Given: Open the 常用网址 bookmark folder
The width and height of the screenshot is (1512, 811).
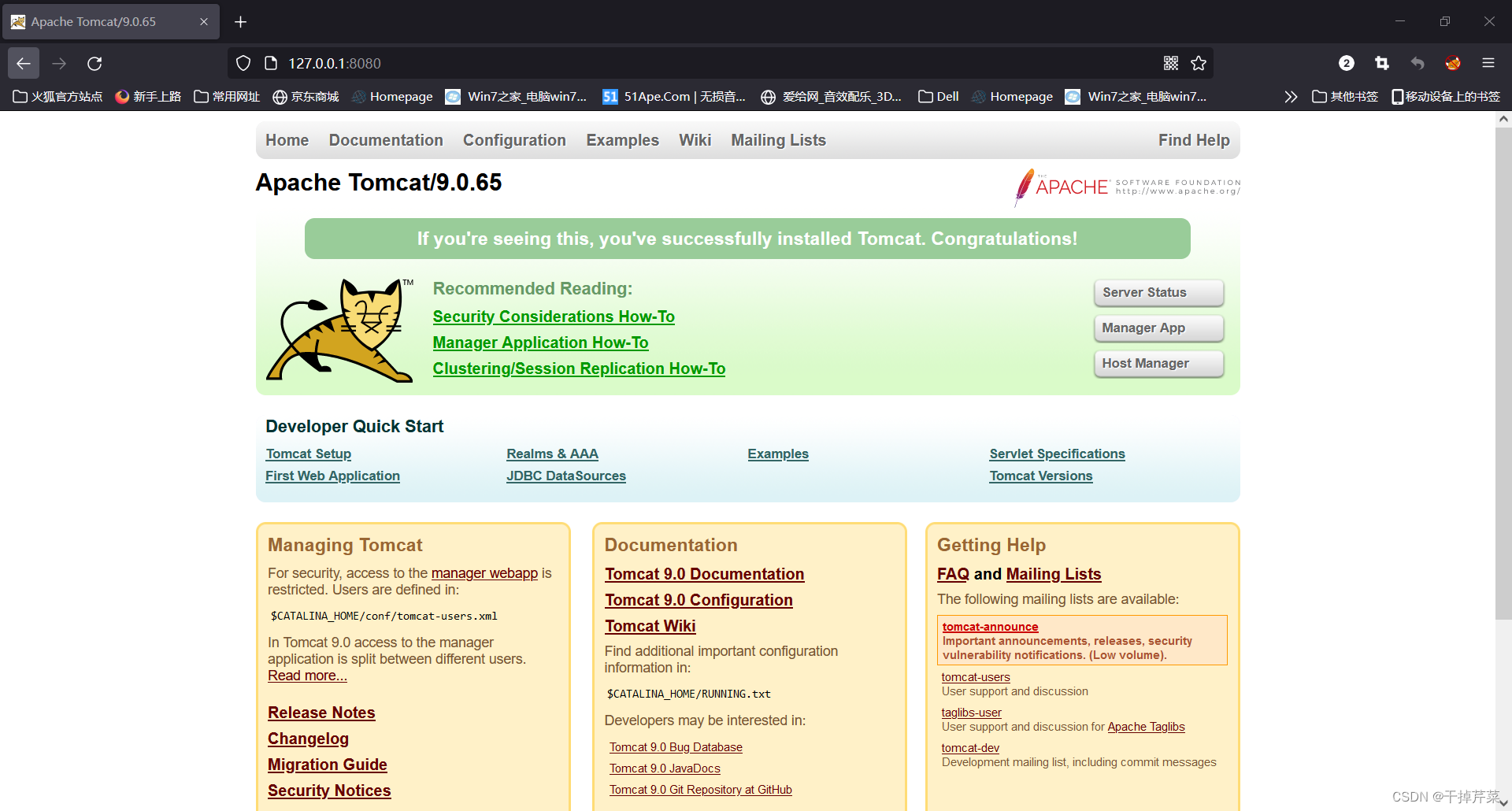Looking at the screenshot, I should (x=227, y=96).
